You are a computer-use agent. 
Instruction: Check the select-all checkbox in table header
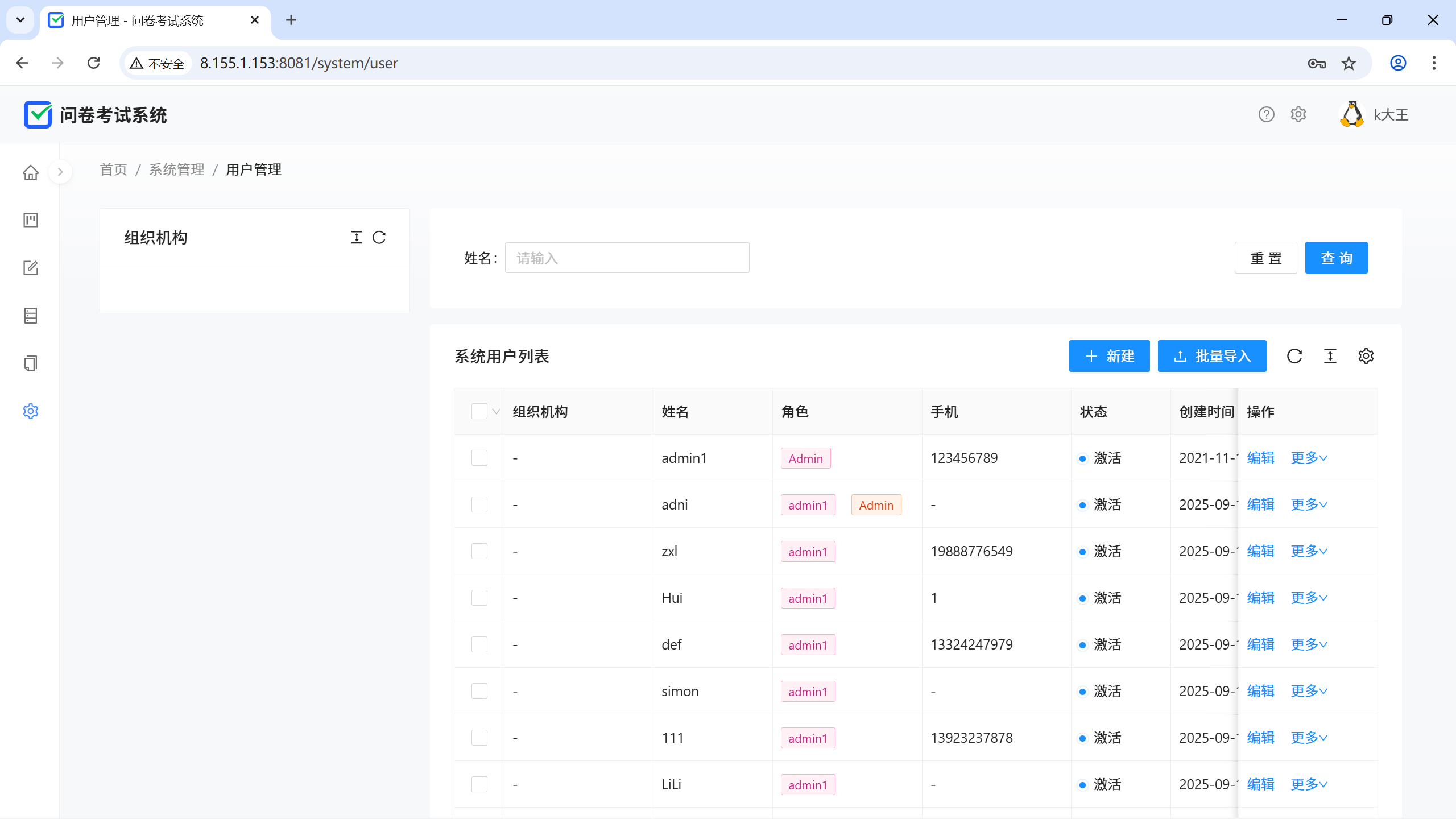tap(479, 411)
